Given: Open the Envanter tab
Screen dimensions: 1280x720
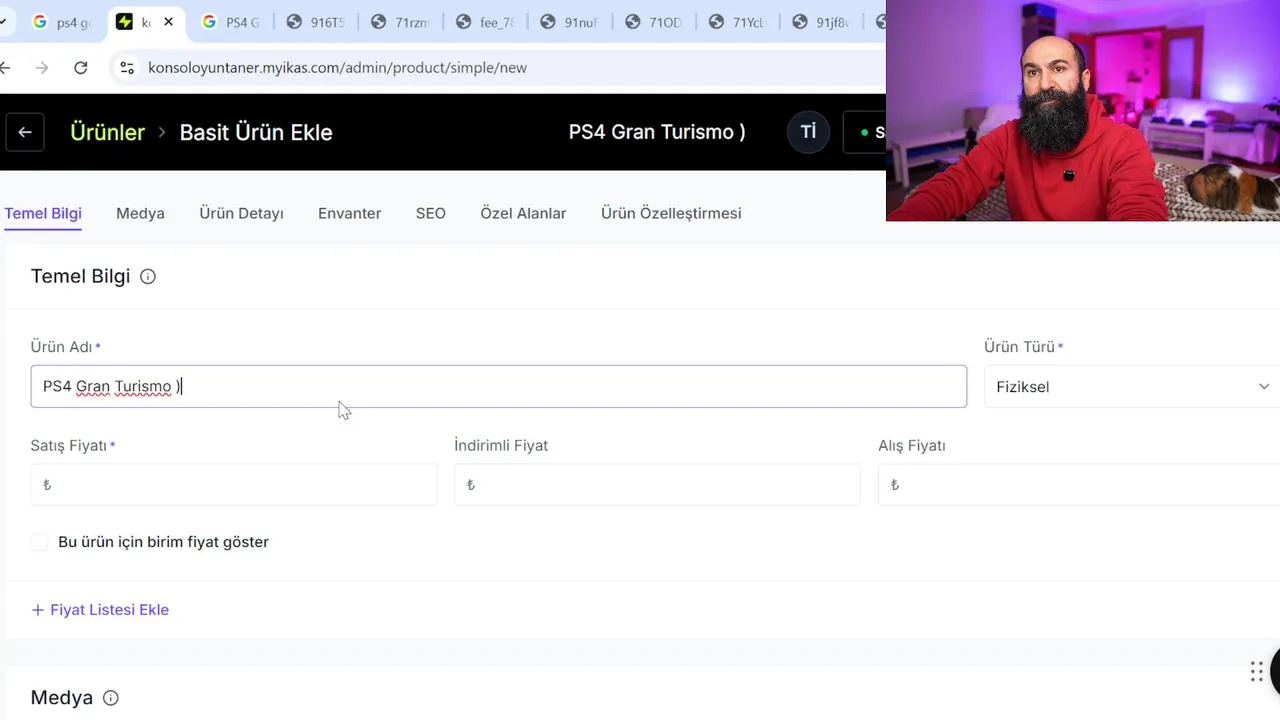Looking at the screenshot, I should coord(349,213).
